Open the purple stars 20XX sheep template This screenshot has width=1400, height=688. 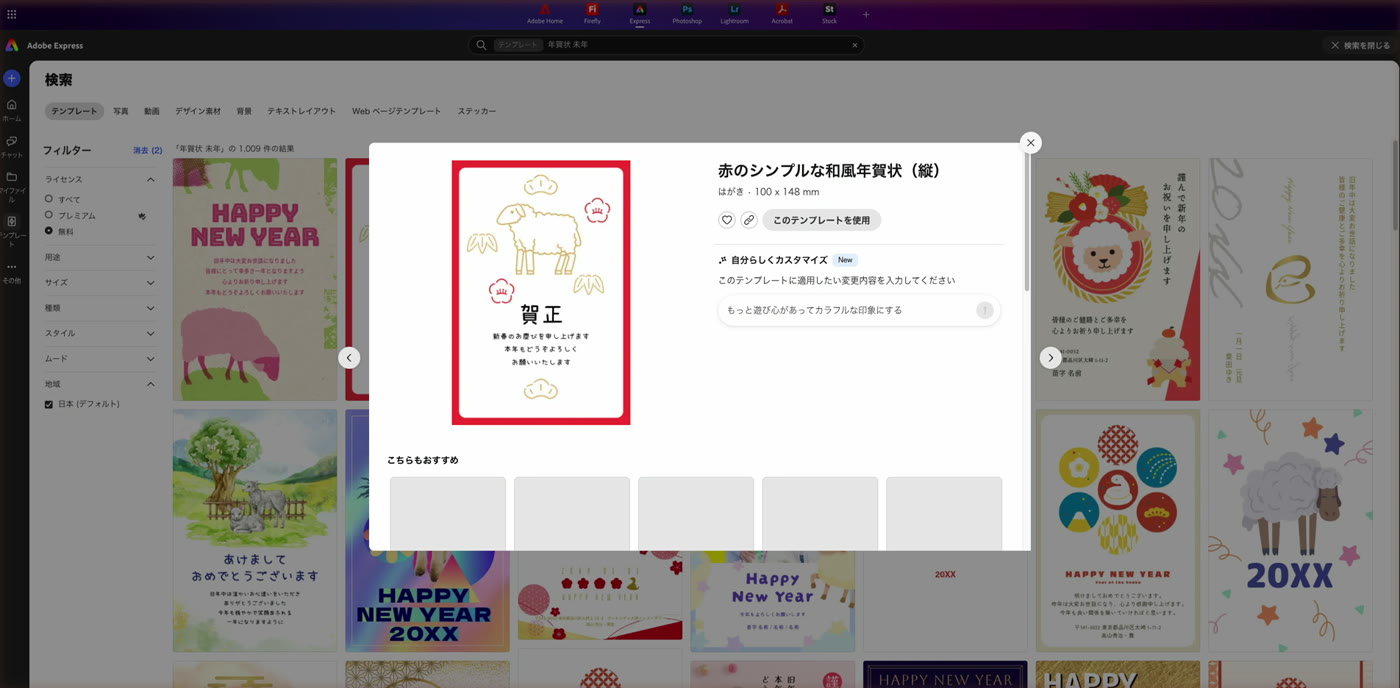point(1290,531)
